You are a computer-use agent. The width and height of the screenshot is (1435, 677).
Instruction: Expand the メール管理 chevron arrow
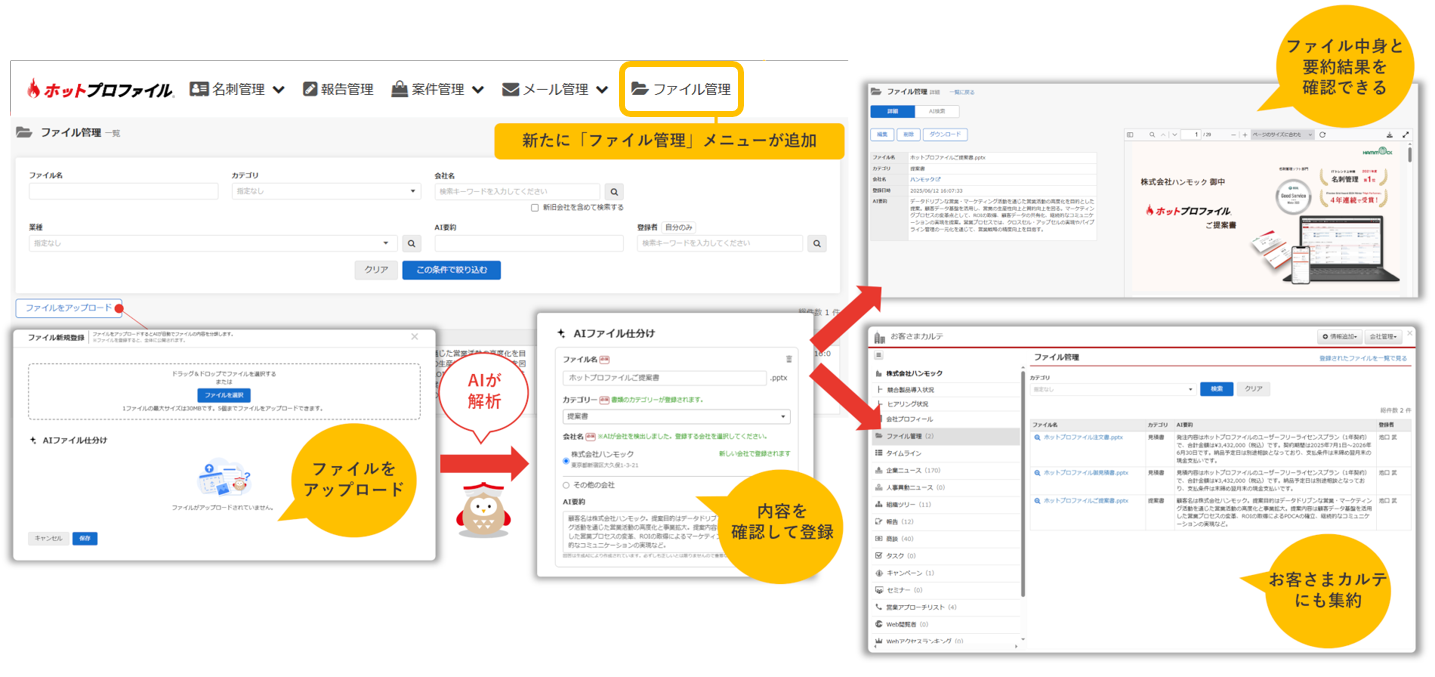click(602, 90)
